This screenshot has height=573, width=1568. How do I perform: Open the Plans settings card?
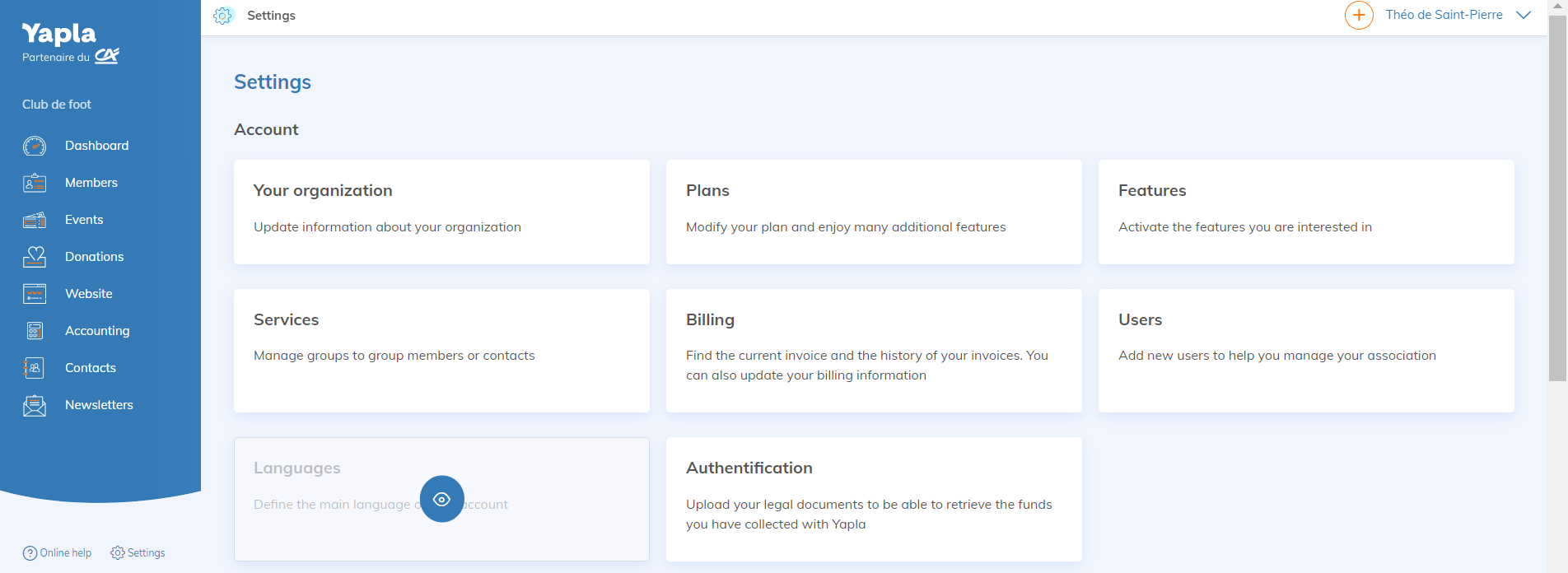pos(874,212)
